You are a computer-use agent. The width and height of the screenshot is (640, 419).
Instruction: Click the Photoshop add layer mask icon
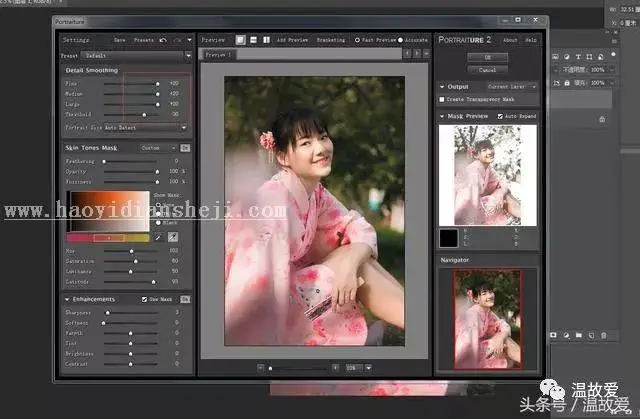click(553, 335)
